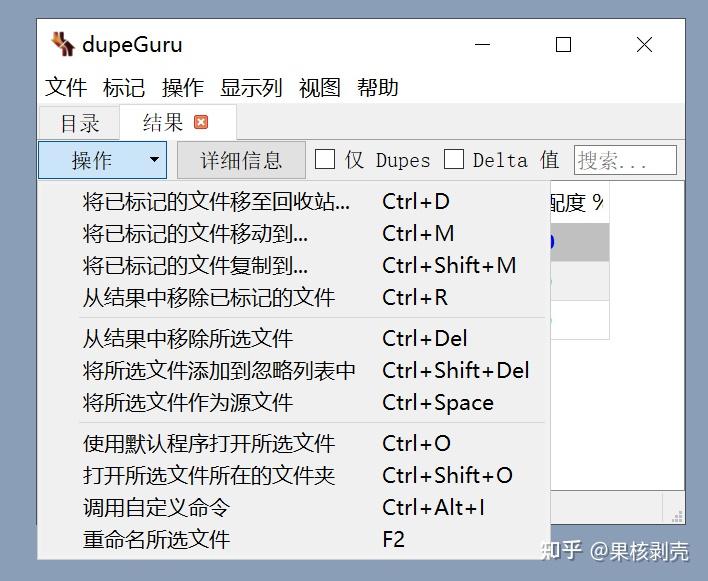The height and width of the screenshot is (581, 708).
Task: Select the 结果 tab
Action: 178,122
